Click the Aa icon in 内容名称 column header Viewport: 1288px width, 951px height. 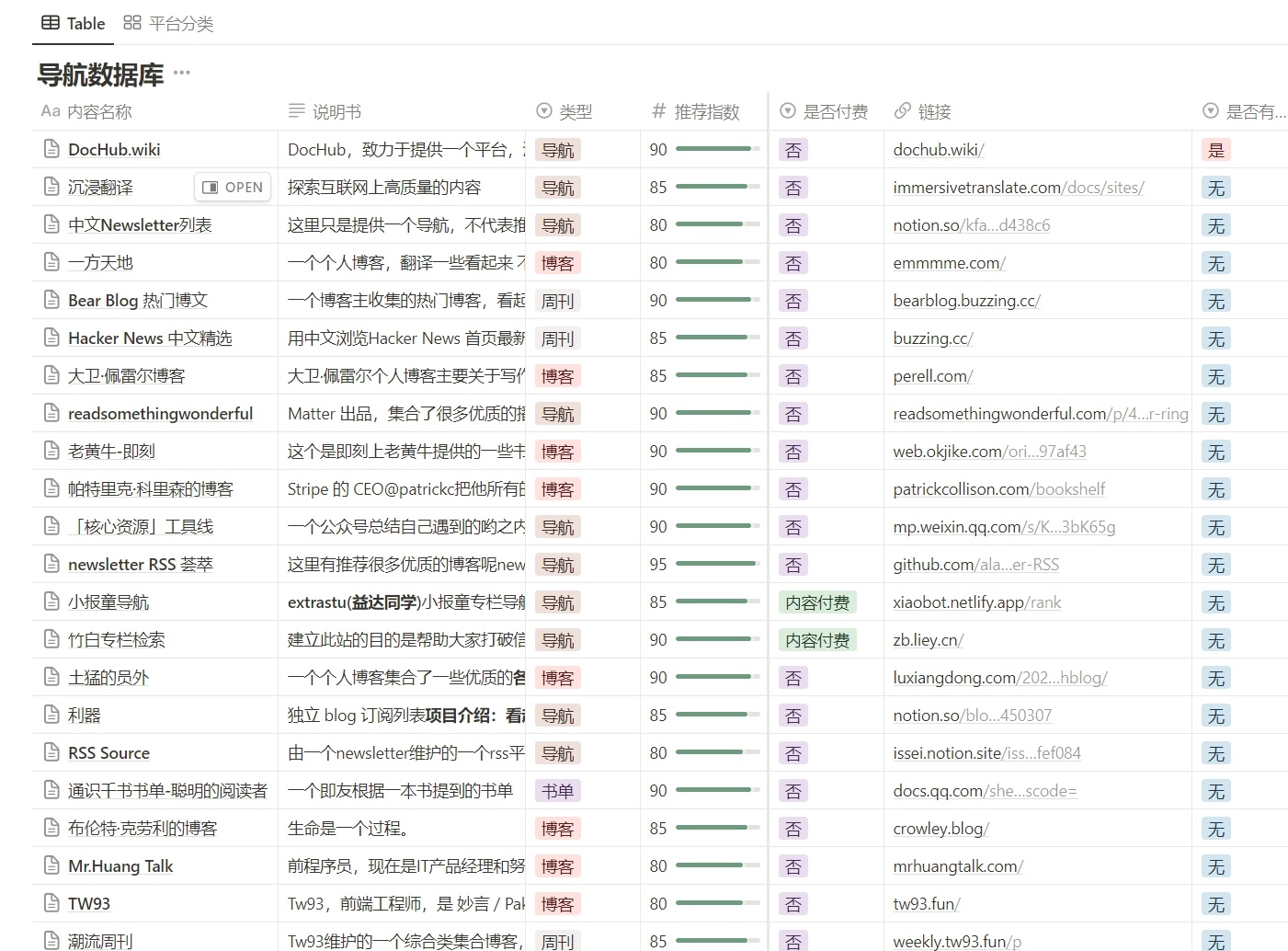click(x=49, y=111)
